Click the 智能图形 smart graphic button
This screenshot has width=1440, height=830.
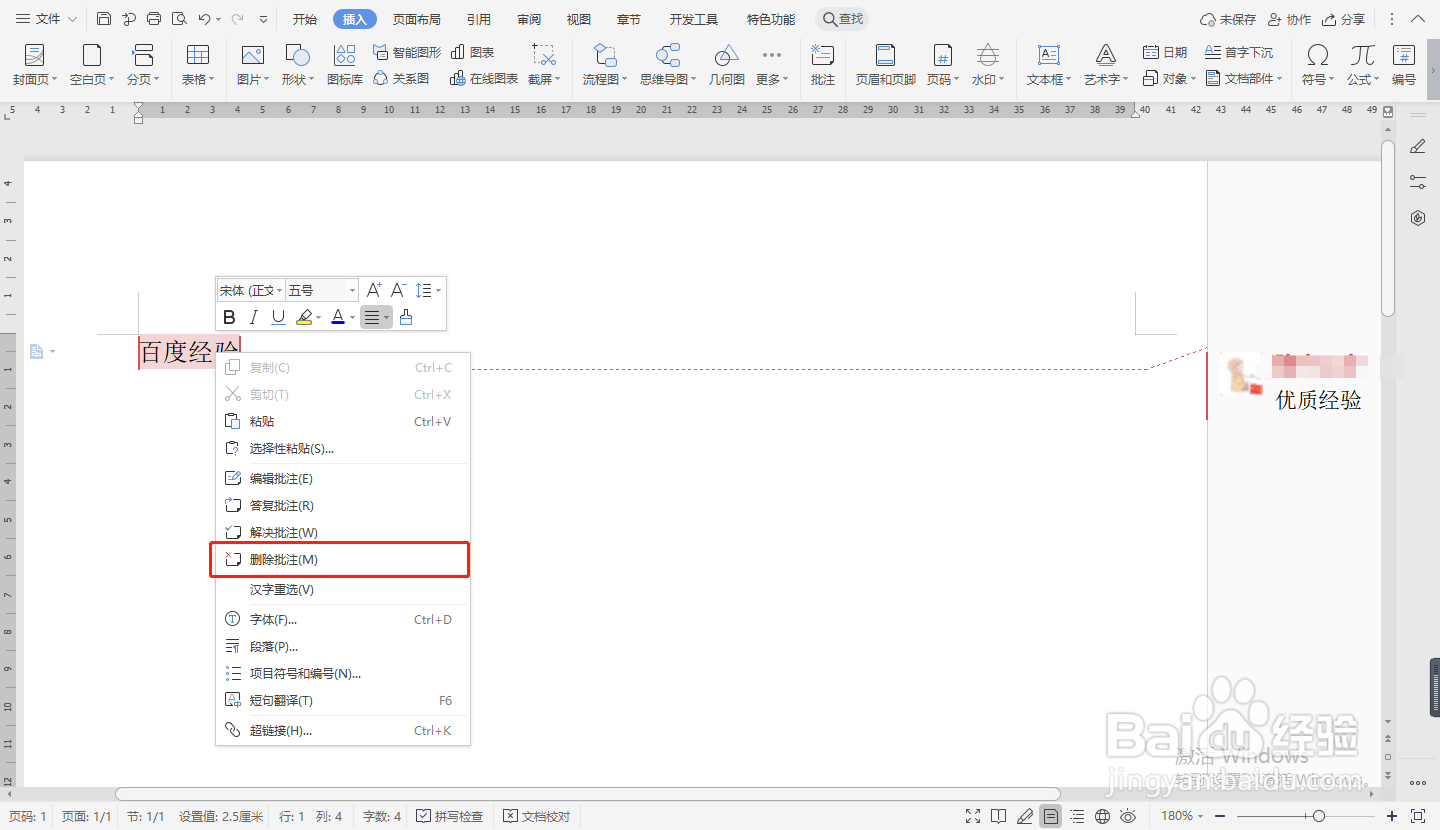click(407, 52)
